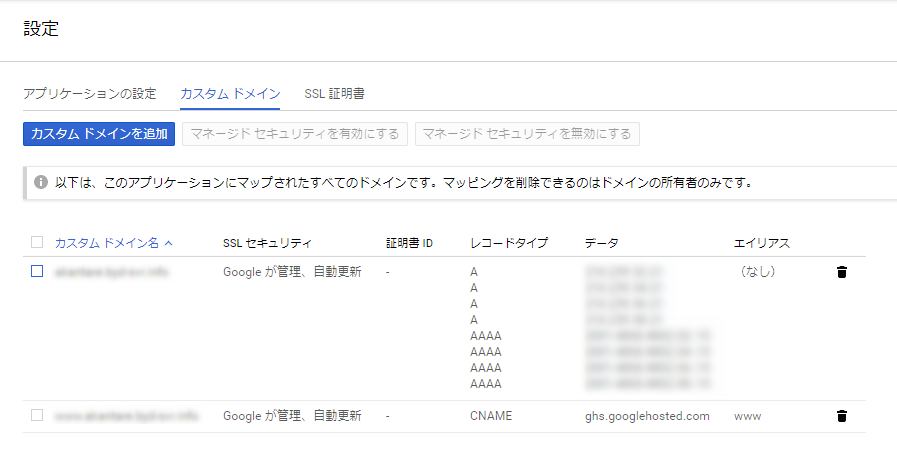
Task: Click the www alias cell
Action: point(748,417)
